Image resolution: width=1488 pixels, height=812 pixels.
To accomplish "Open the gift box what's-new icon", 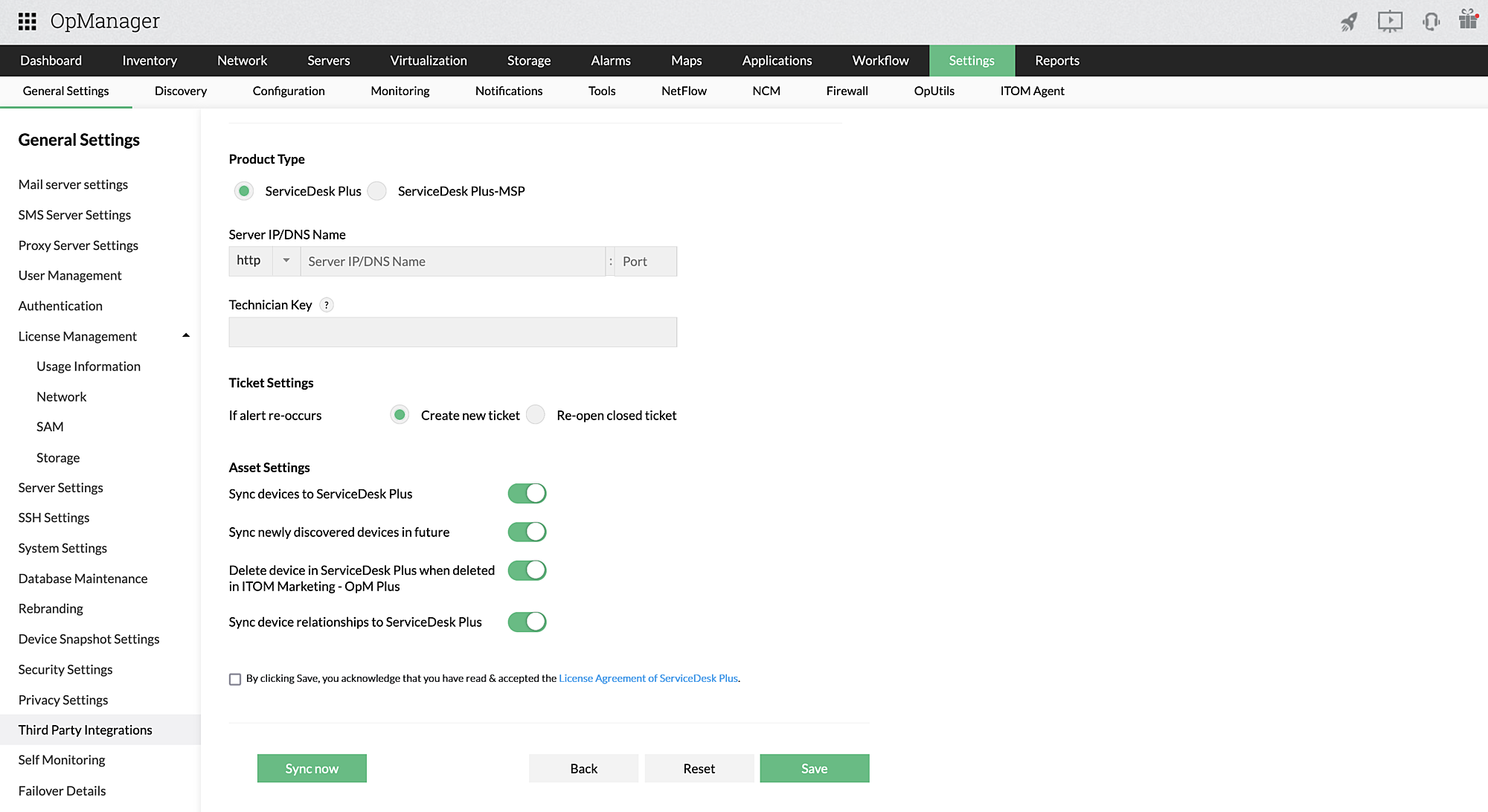I will click(1468, 19).
